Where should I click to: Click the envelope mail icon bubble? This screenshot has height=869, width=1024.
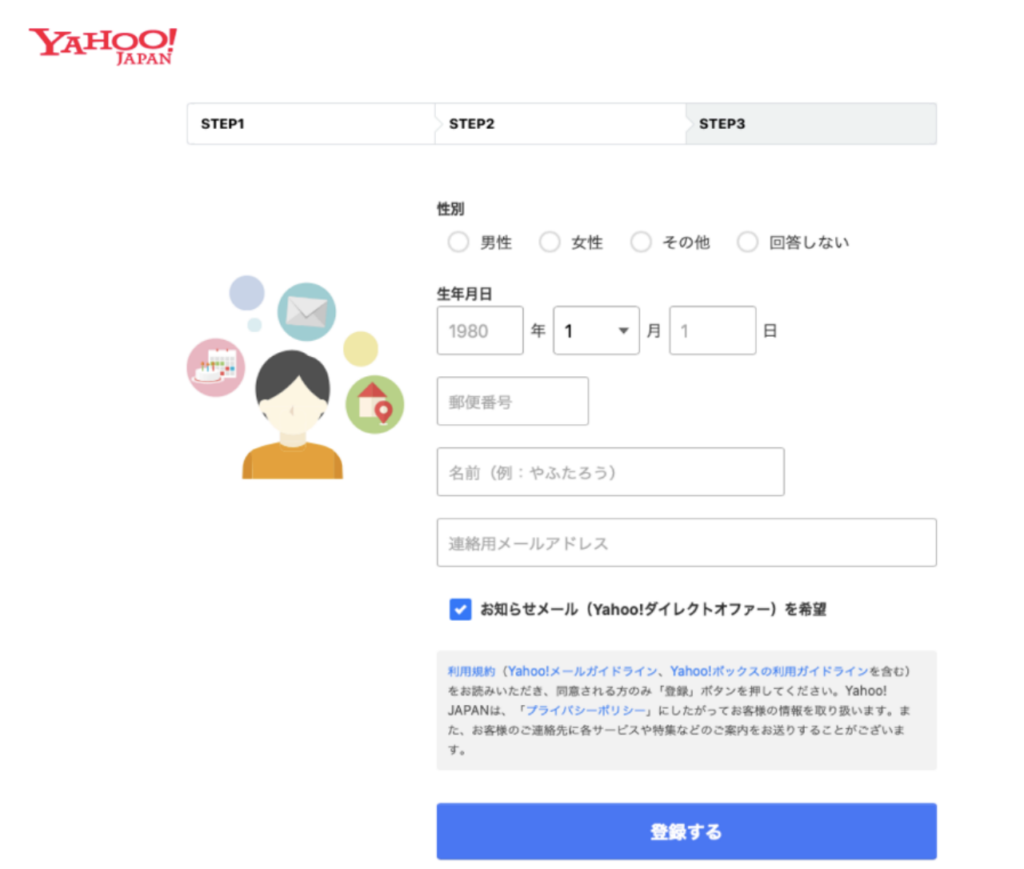[x=306, y=311]
